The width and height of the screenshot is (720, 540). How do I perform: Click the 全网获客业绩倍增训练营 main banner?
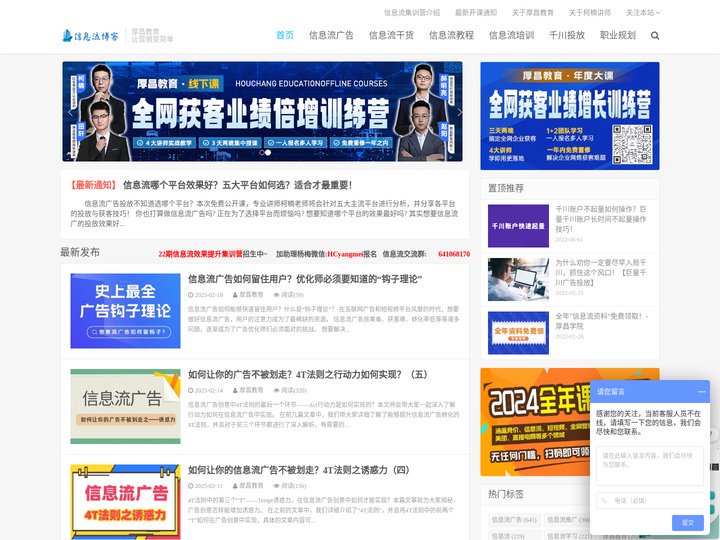[262, 112]
